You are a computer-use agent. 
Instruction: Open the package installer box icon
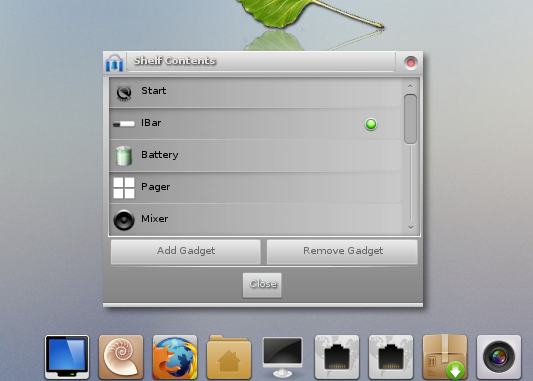(x=445, y=357)
